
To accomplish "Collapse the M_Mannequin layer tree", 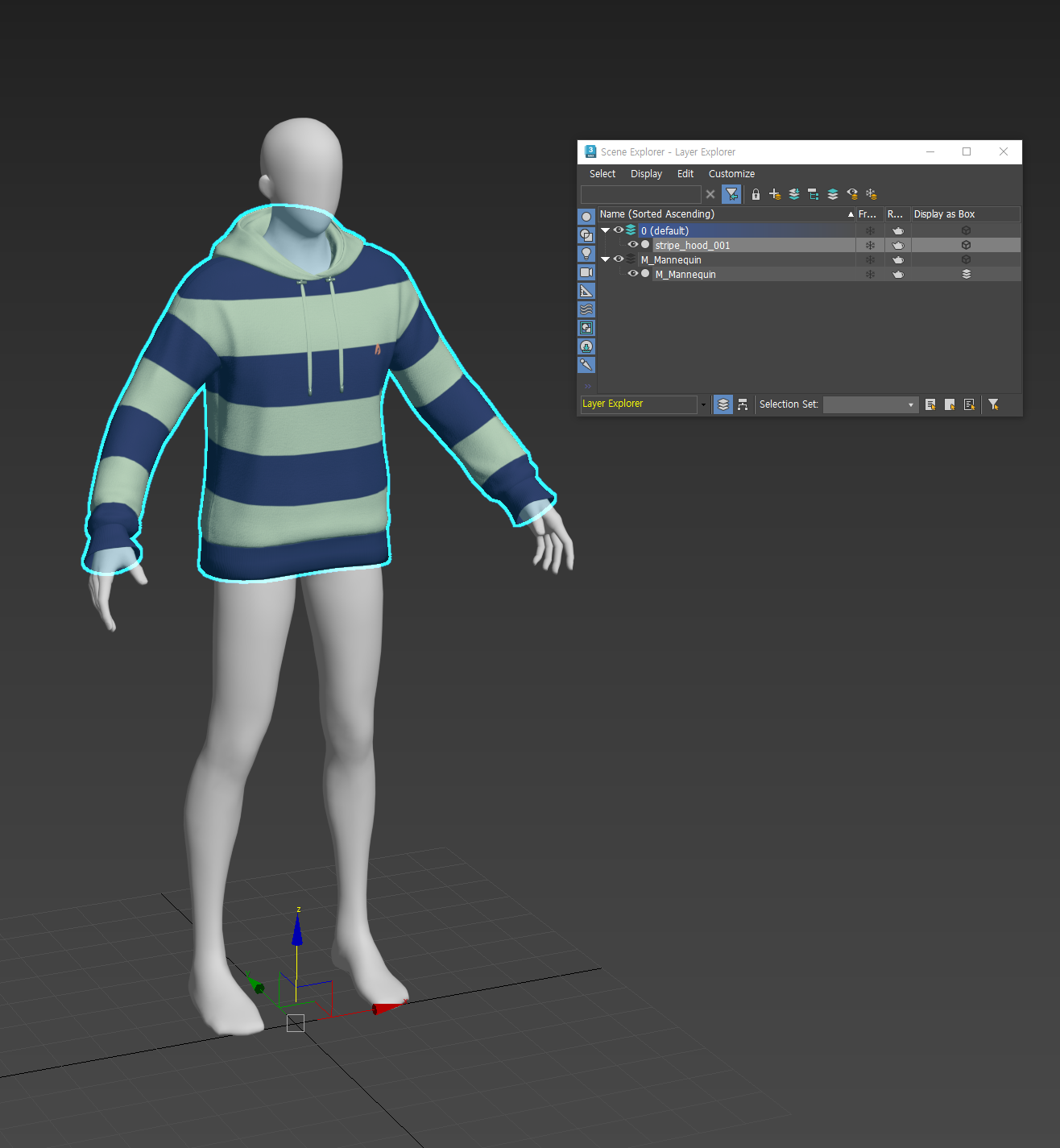I will (x=605, y=259).
